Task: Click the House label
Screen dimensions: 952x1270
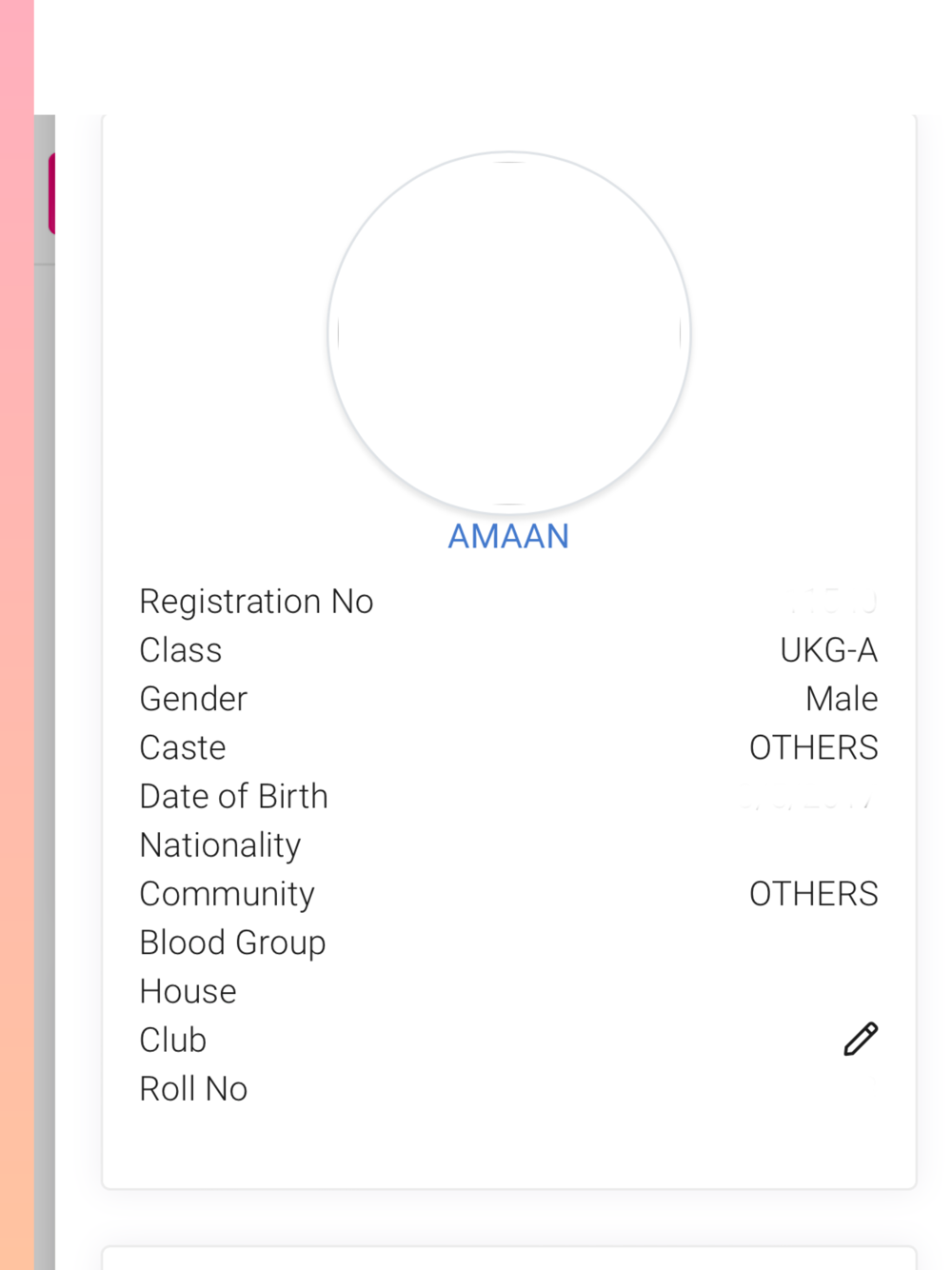Action: [188, 992]
